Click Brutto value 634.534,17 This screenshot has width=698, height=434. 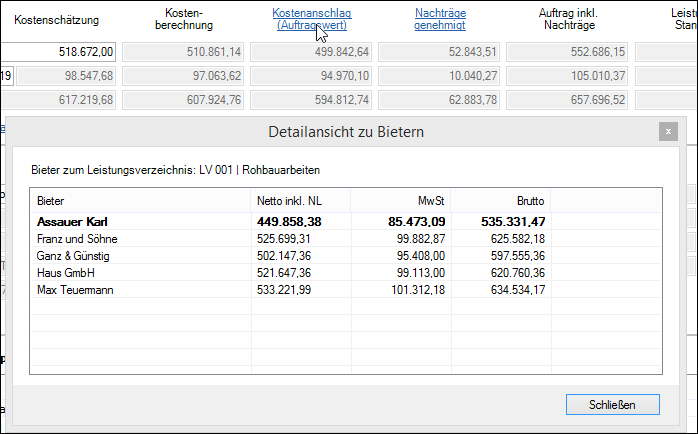tap(518, 290)
